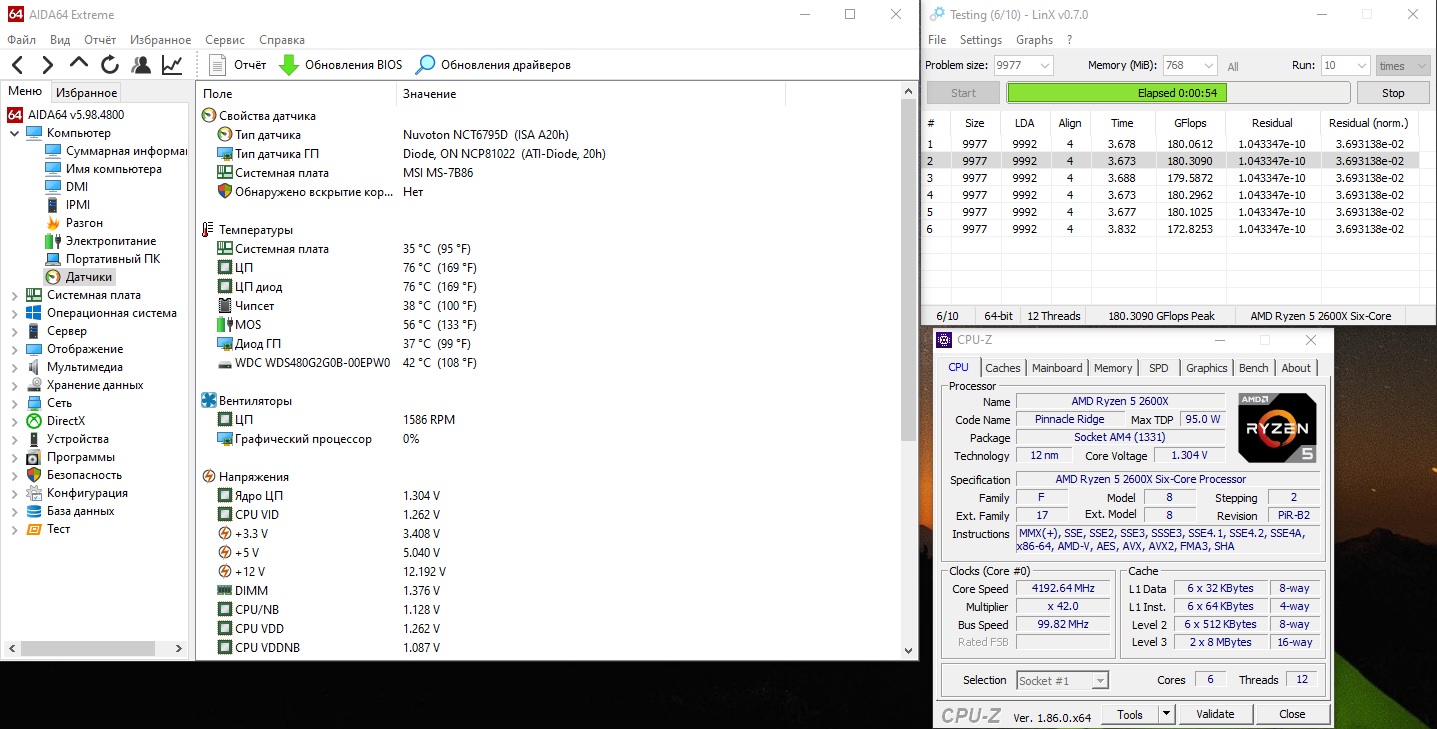Switch to Избранное tab in AIDA64
The height and width of the screenshot is (729, 1437).
click(x=87, y=93)
